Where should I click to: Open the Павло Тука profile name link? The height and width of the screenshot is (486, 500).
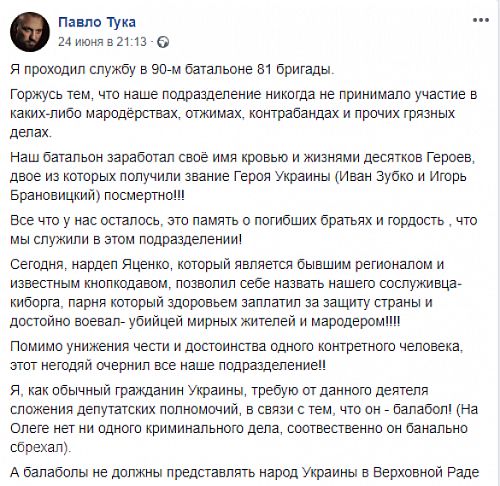click(97, 22)
